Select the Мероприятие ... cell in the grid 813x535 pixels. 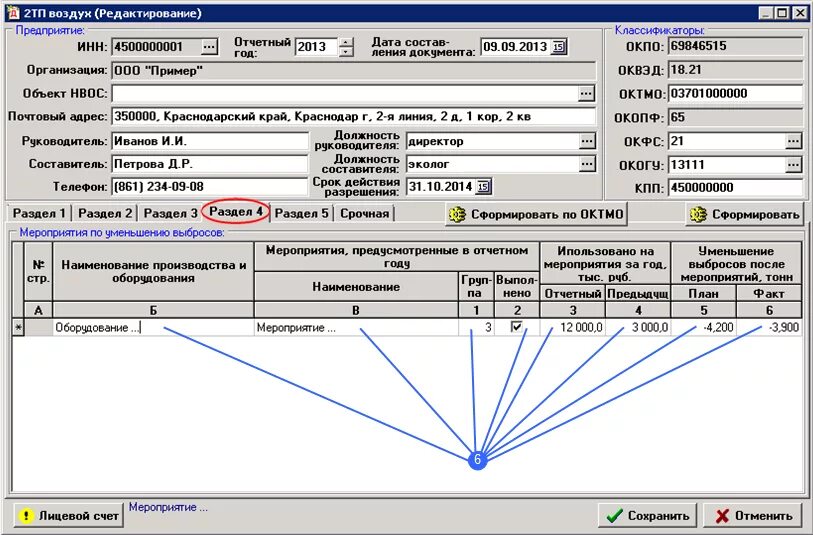pyautogui.click(x=356, y=327)
